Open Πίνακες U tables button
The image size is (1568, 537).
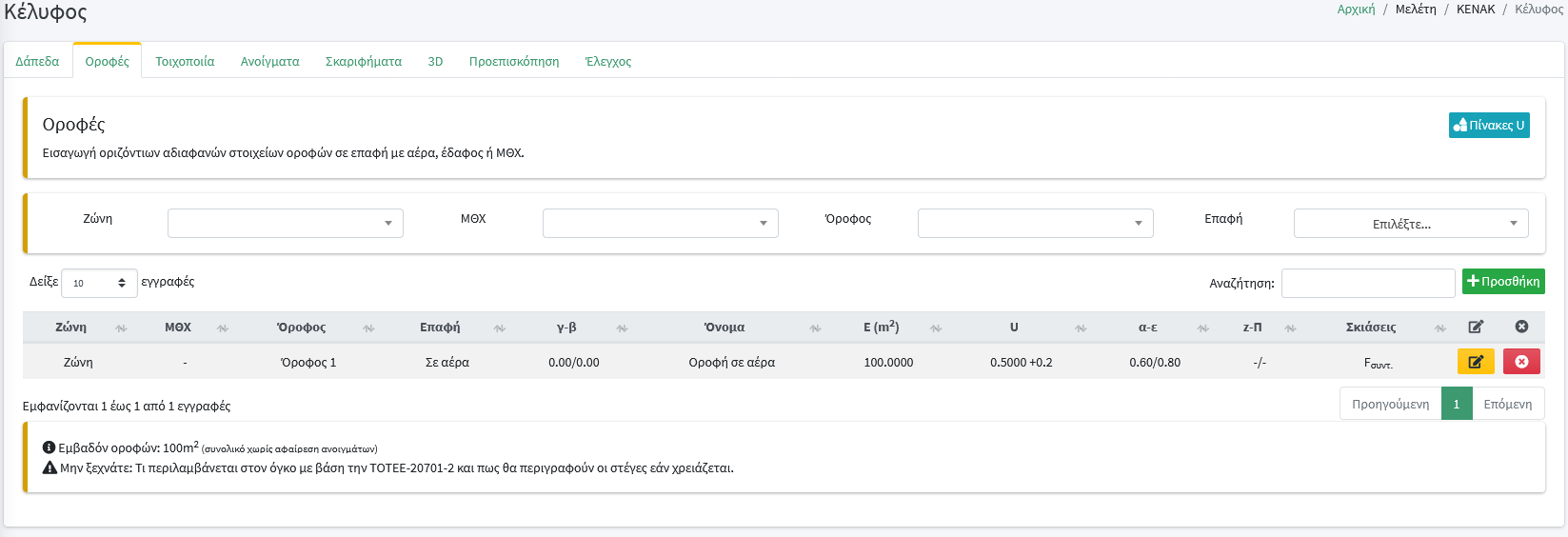click(x=1488, y=126)
